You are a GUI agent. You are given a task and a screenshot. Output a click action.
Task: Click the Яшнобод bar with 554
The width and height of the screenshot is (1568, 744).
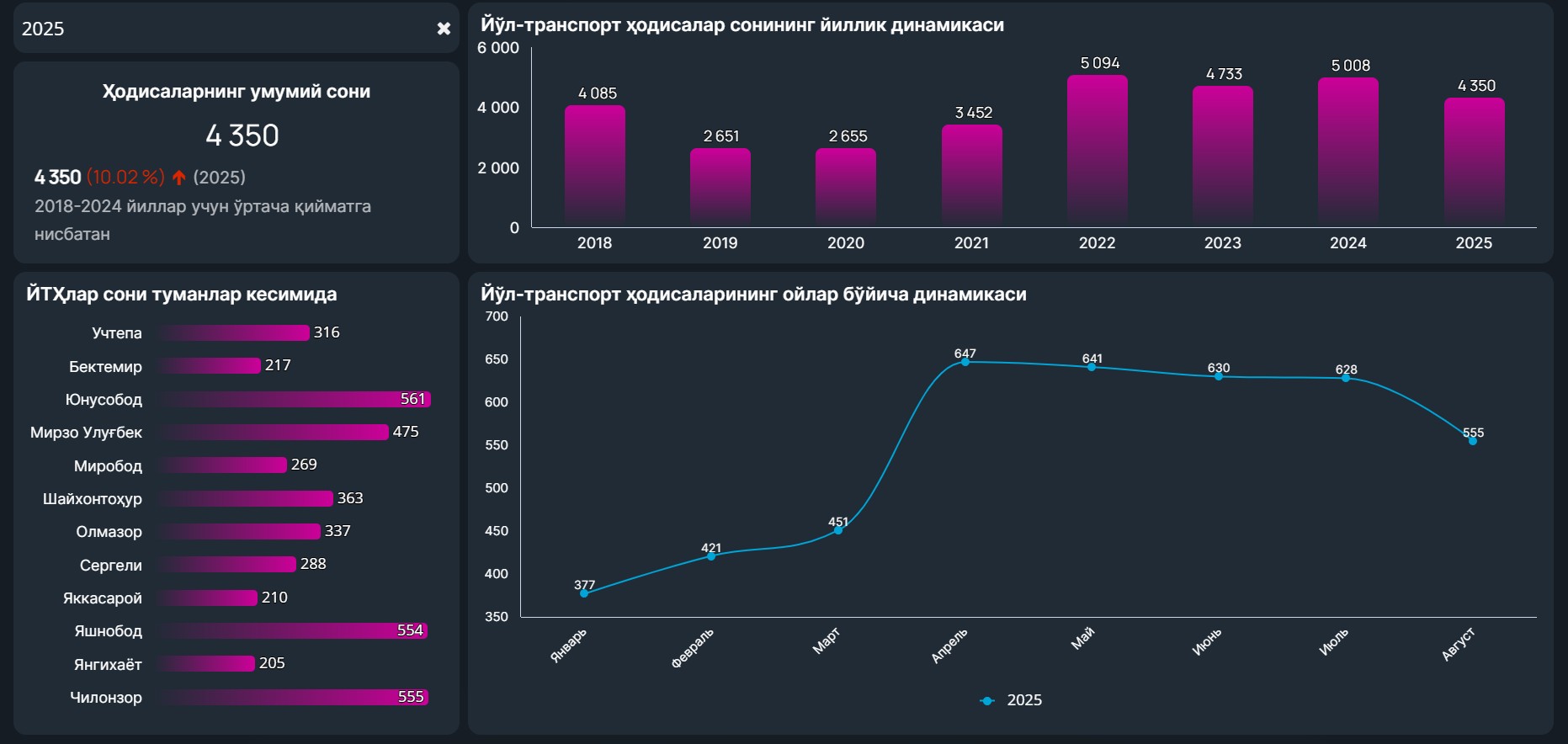click(293, 630)
